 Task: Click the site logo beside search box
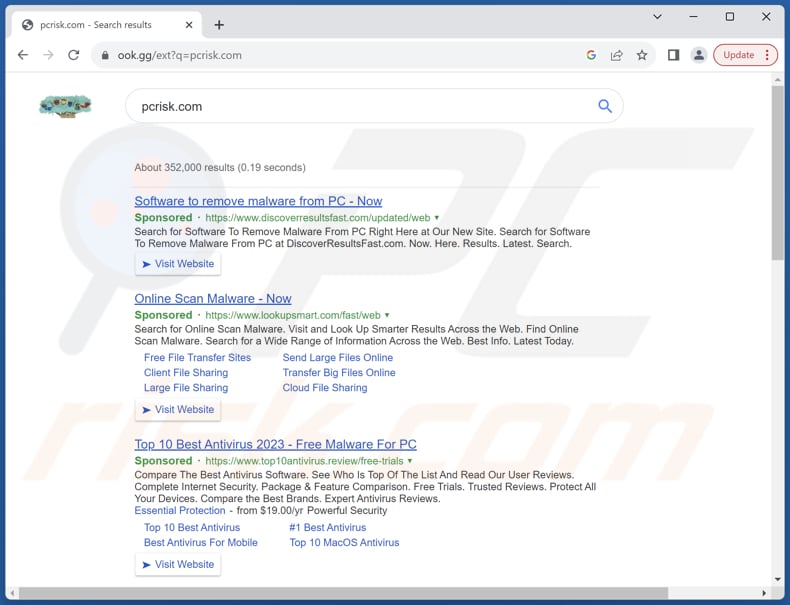coord(65,106)
